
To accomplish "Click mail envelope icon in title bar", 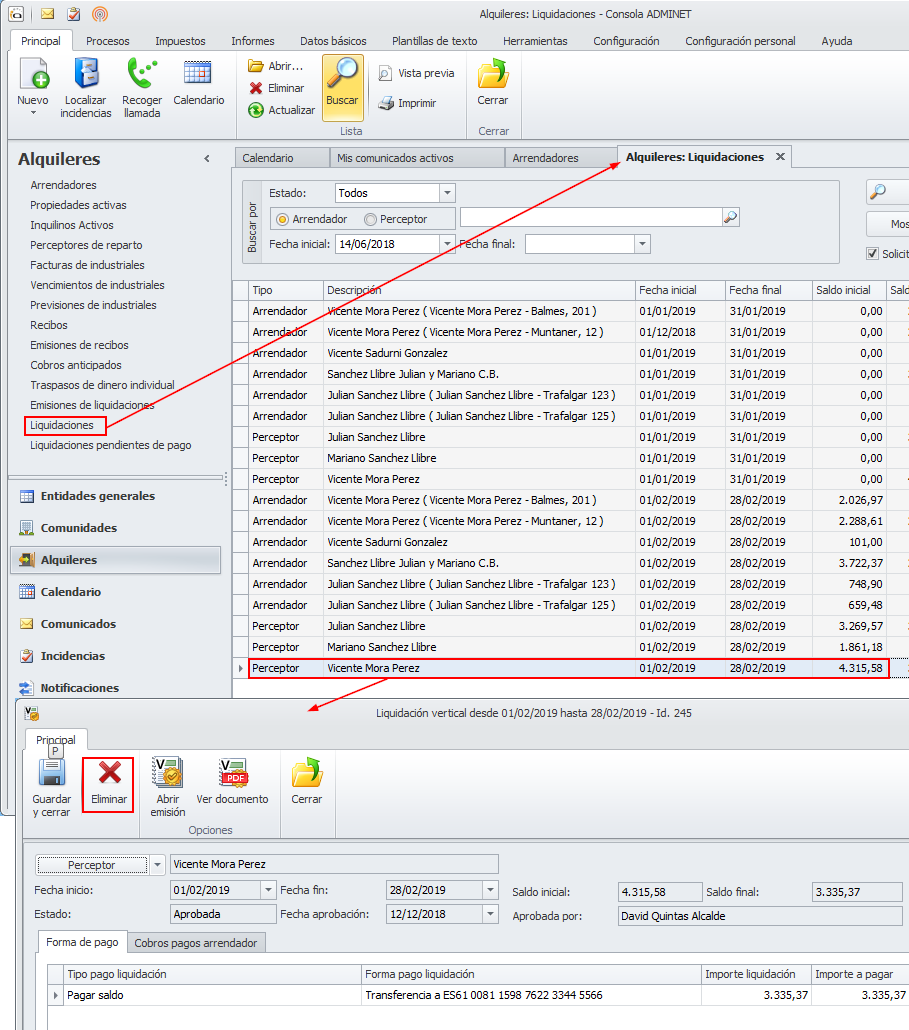I will [x=47, y=14].
